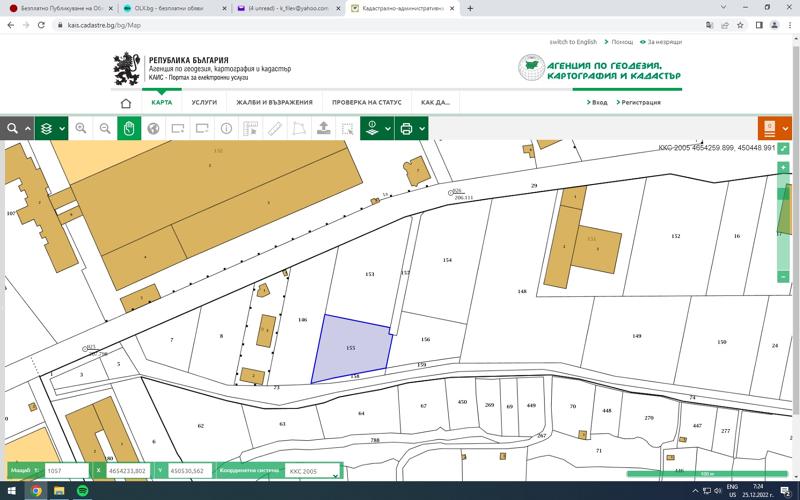Viewport: 800px width, 500px height.
Task: Open ПРОВЕРКА НА СТАТУС menu
Action: 367,102
